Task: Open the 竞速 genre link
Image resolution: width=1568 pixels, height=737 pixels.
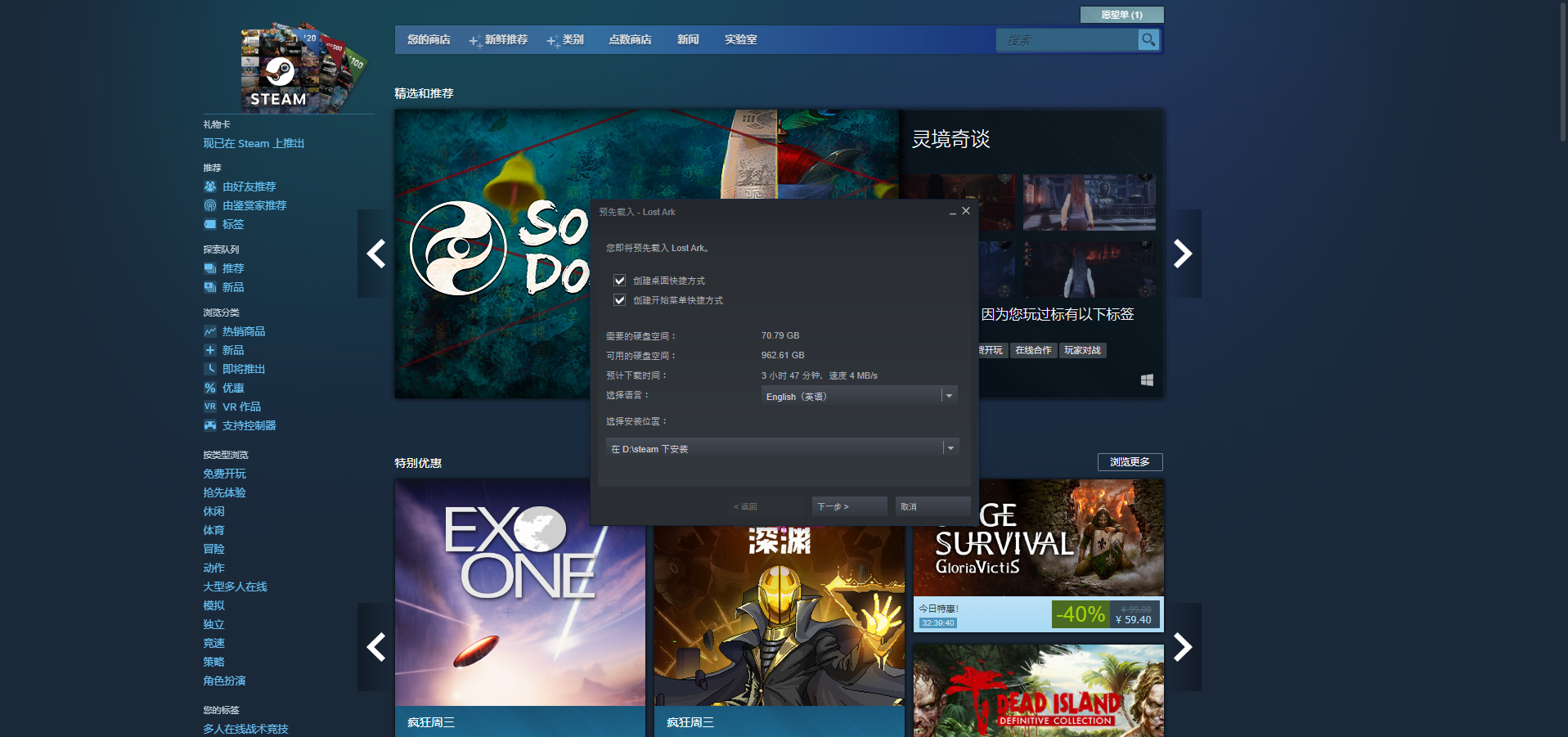Action: (x=213, y=643)
